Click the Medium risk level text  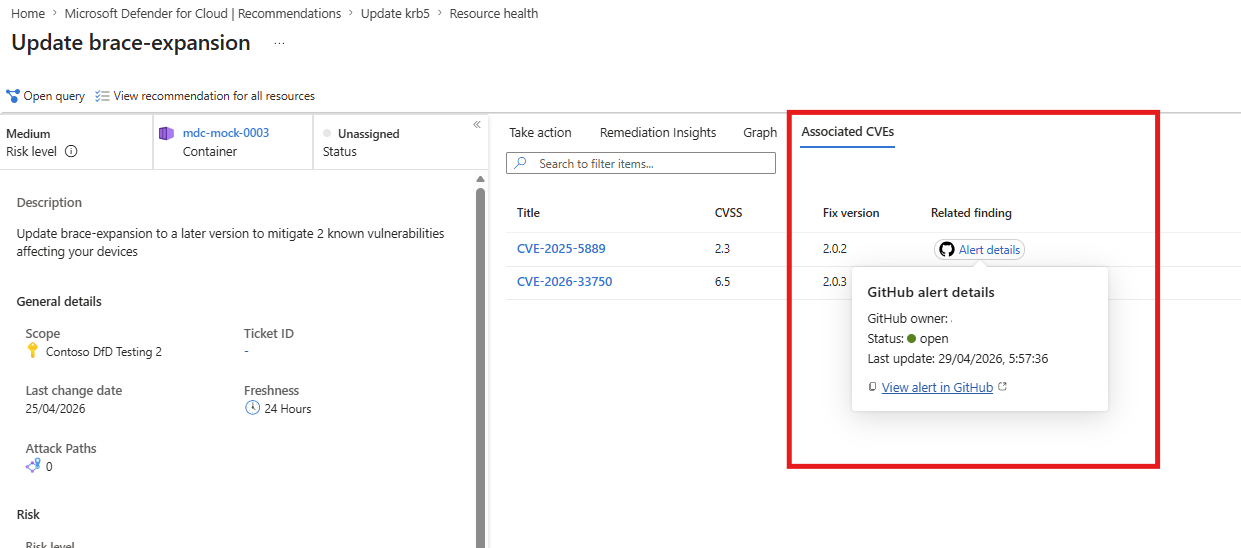pos(28,133)
